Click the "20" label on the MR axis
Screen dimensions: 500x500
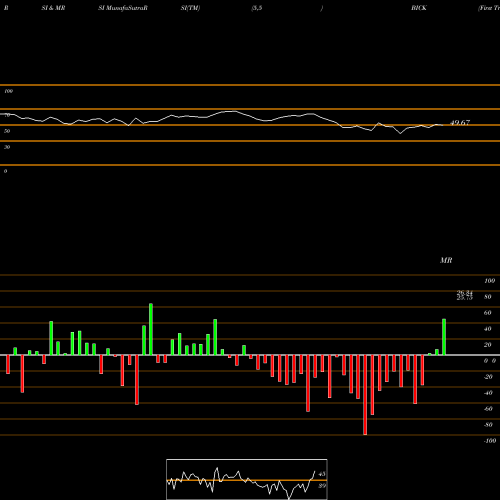click(488, 345)
